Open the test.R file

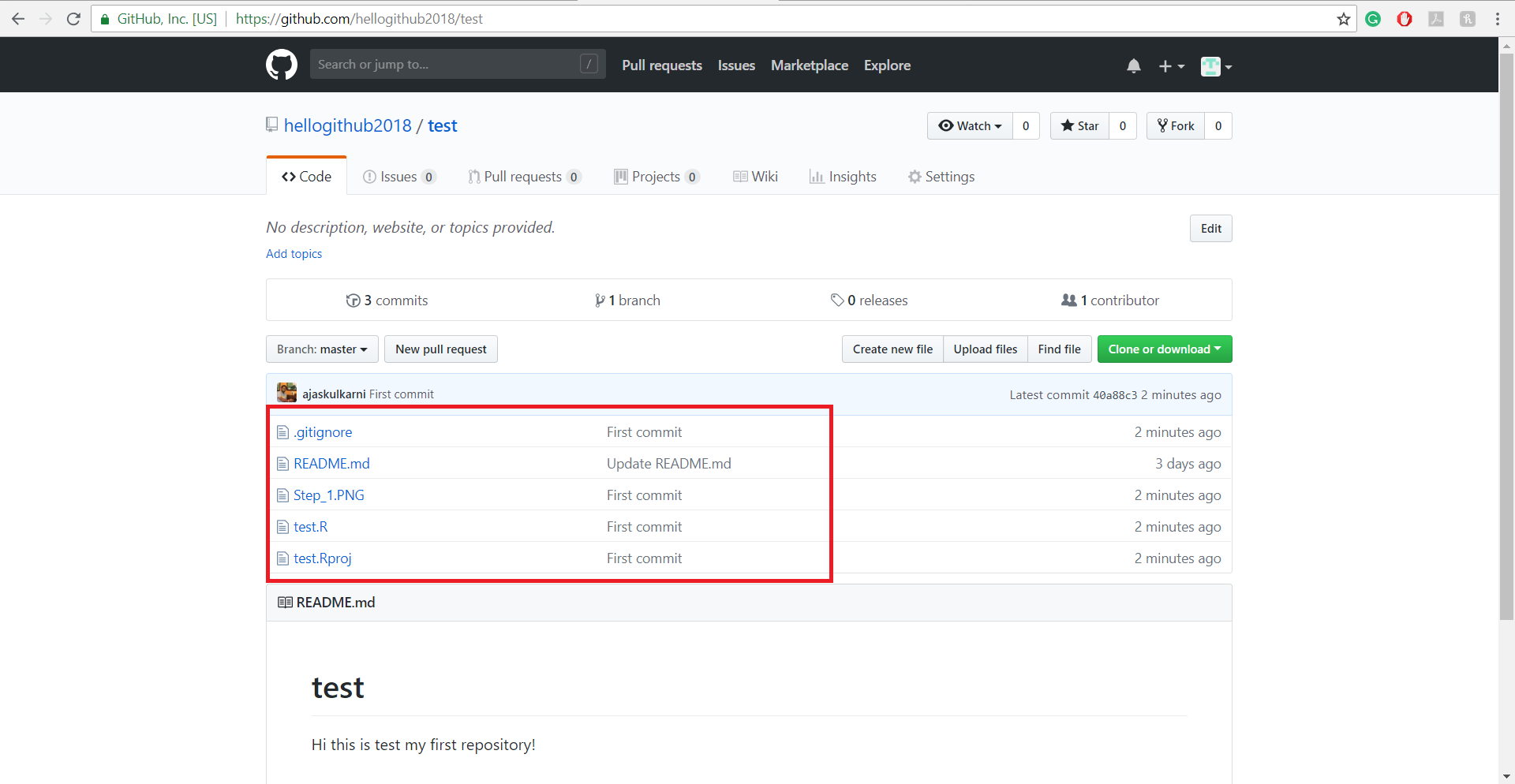311,527
